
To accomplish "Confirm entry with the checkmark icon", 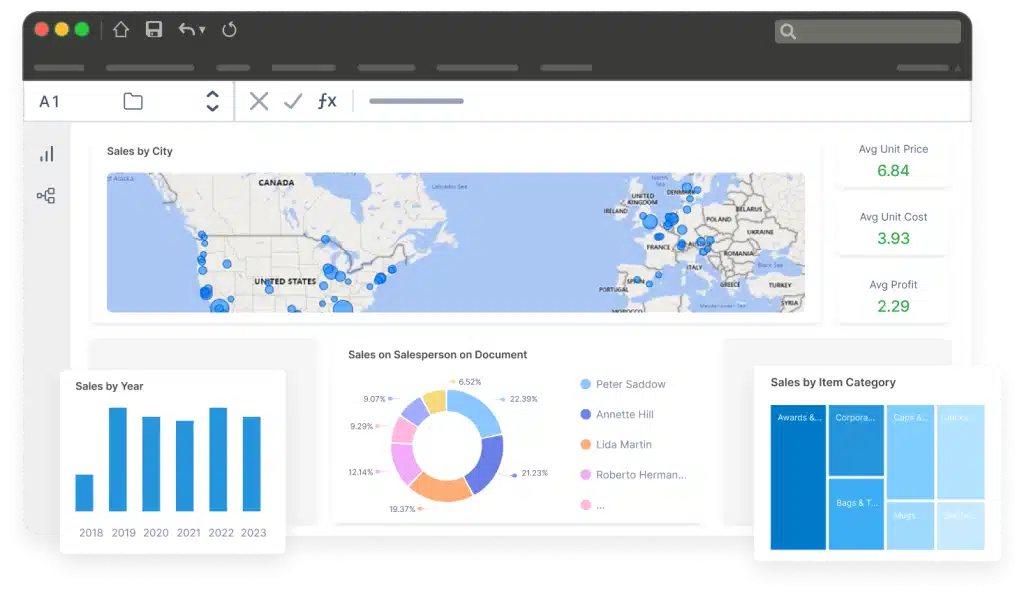I will point(293,101).
